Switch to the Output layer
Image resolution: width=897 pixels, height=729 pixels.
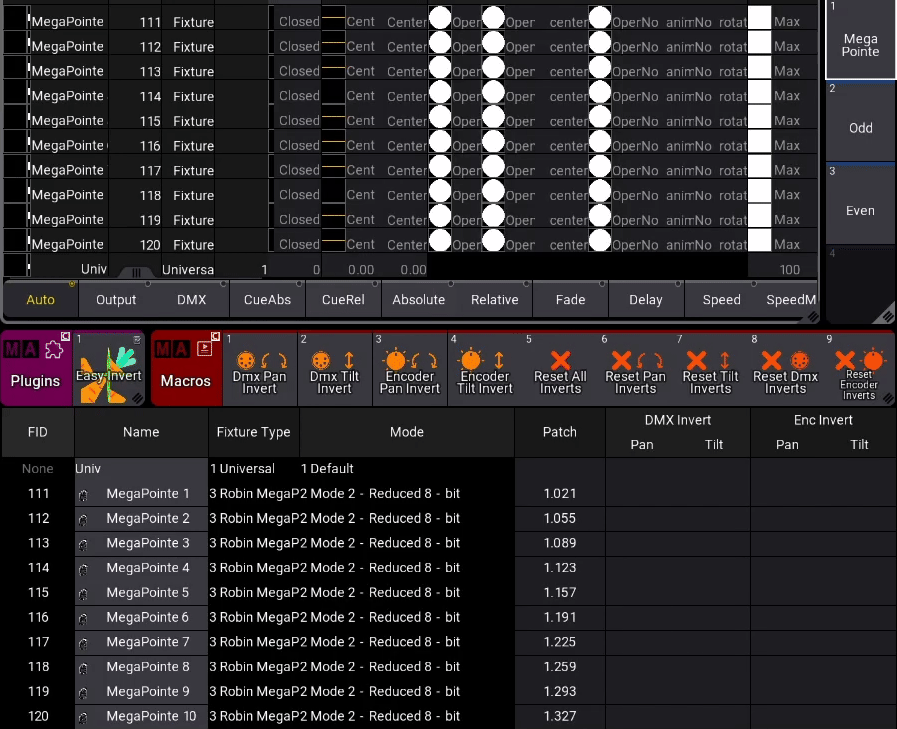(x=116, y=299)
